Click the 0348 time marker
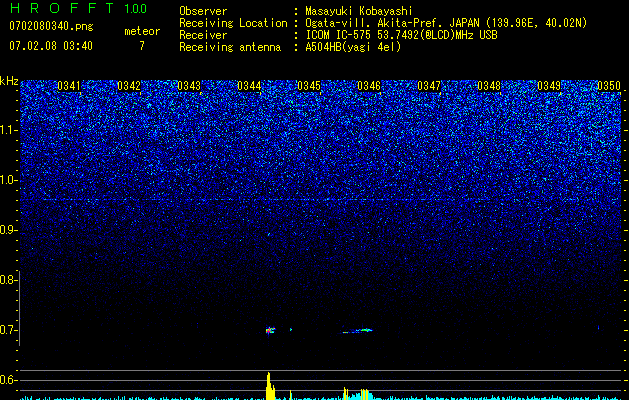Image resolution: width=629 pixels, height=400 pixels. click(489, 86)
